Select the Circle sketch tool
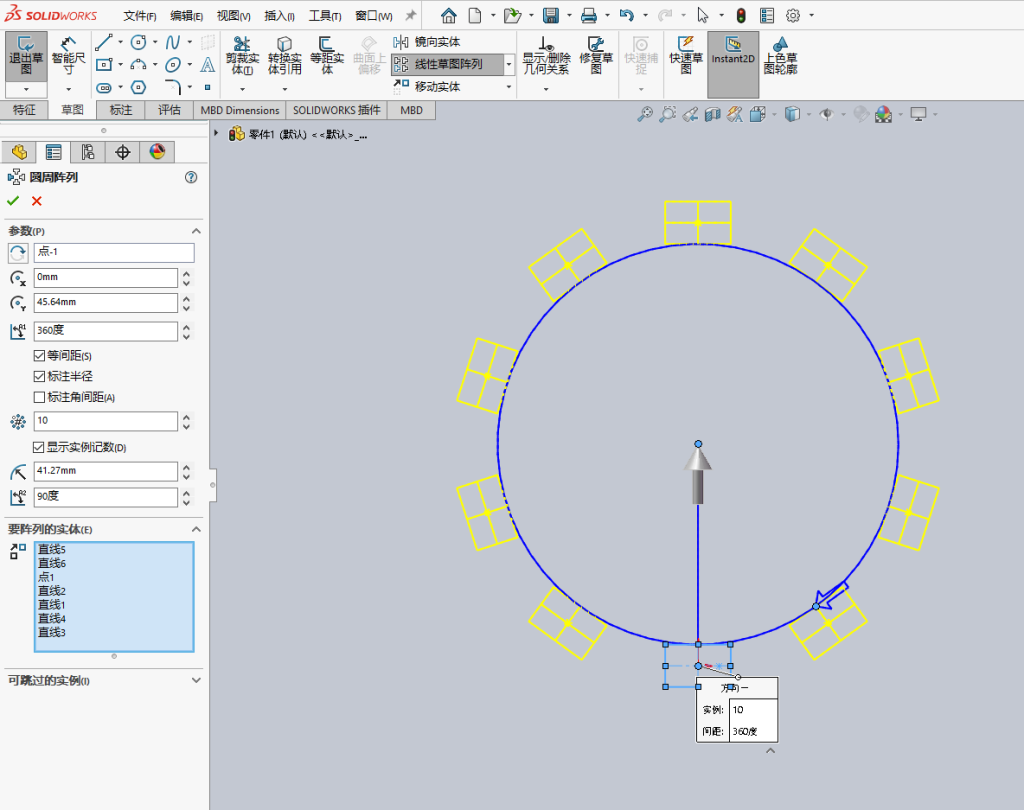The width and height of the screenshot is (1024, 810). (x=138, y=42)
